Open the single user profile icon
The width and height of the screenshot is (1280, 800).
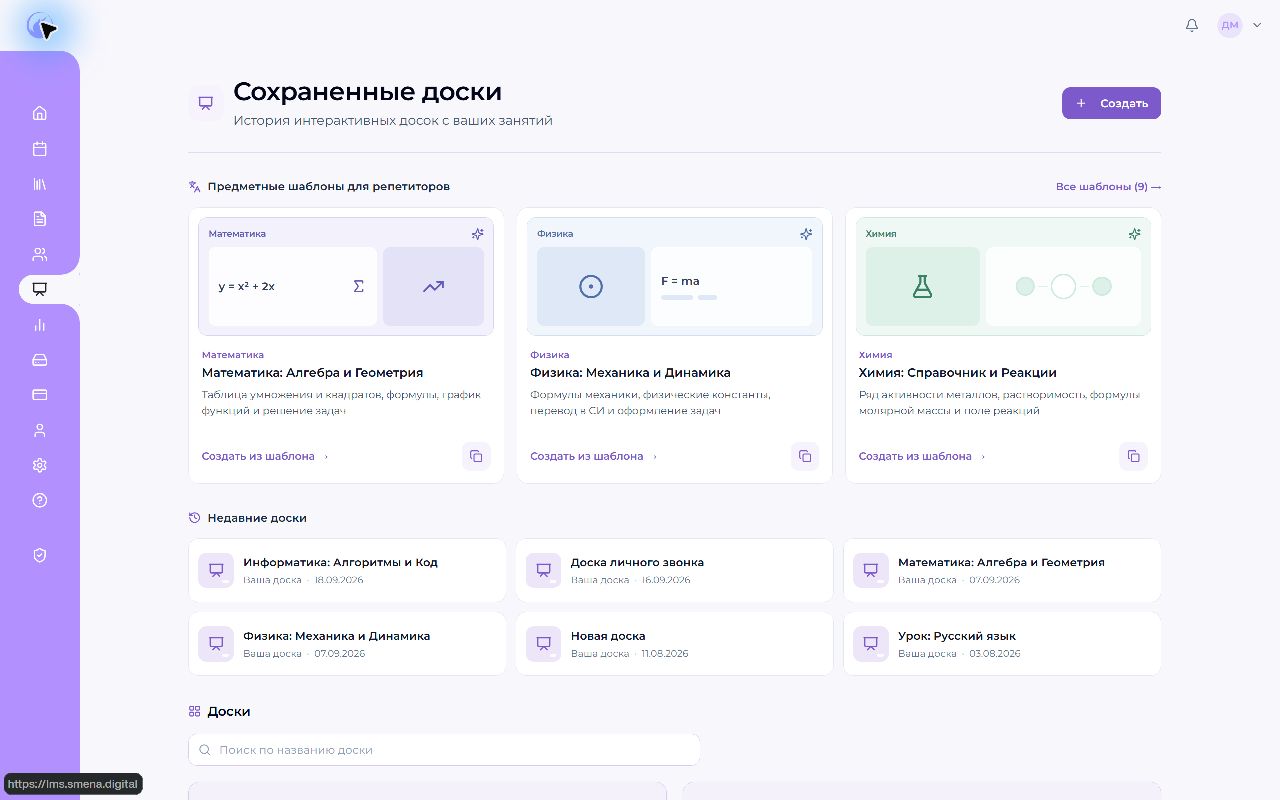40,430
